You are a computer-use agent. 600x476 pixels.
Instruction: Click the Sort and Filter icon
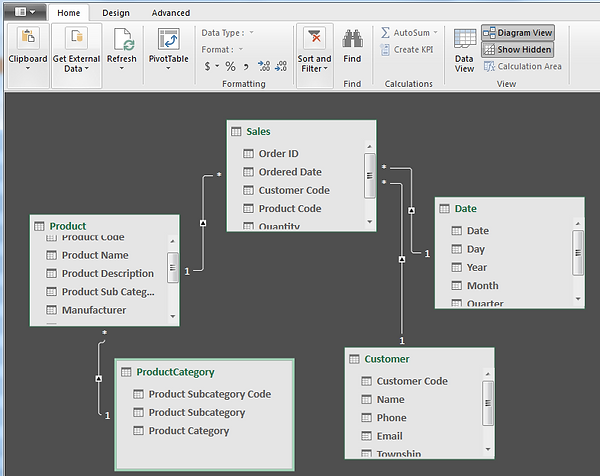click(x=315, y=38)
